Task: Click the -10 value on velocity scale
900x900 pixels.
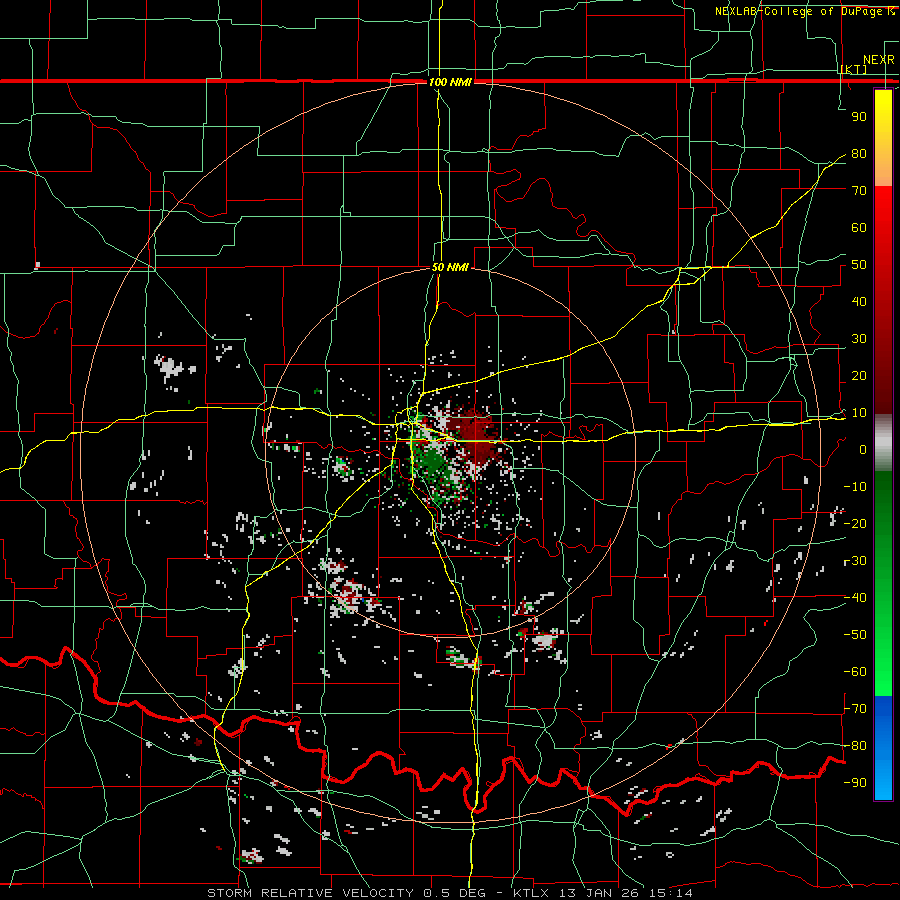Action: pos(855,487)
